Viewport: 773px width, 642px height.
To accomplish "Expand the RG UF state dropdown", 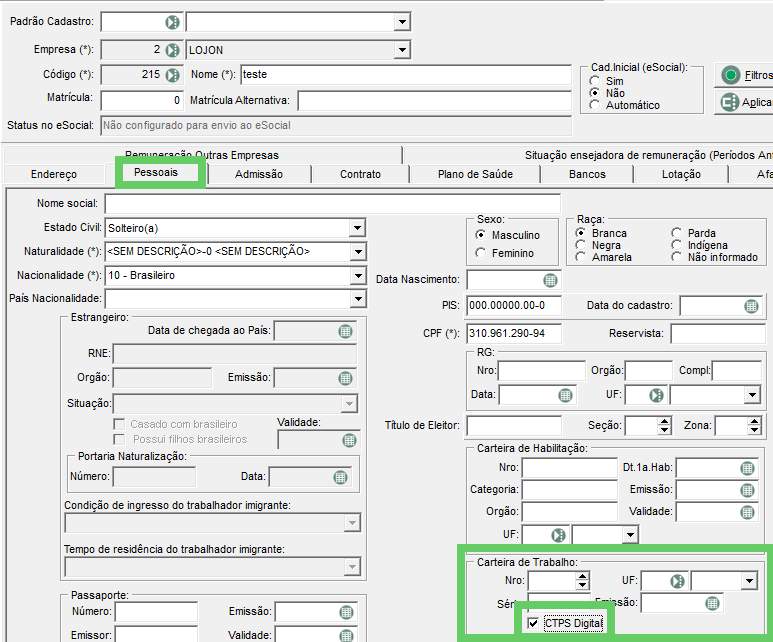I will click(752, 395).
